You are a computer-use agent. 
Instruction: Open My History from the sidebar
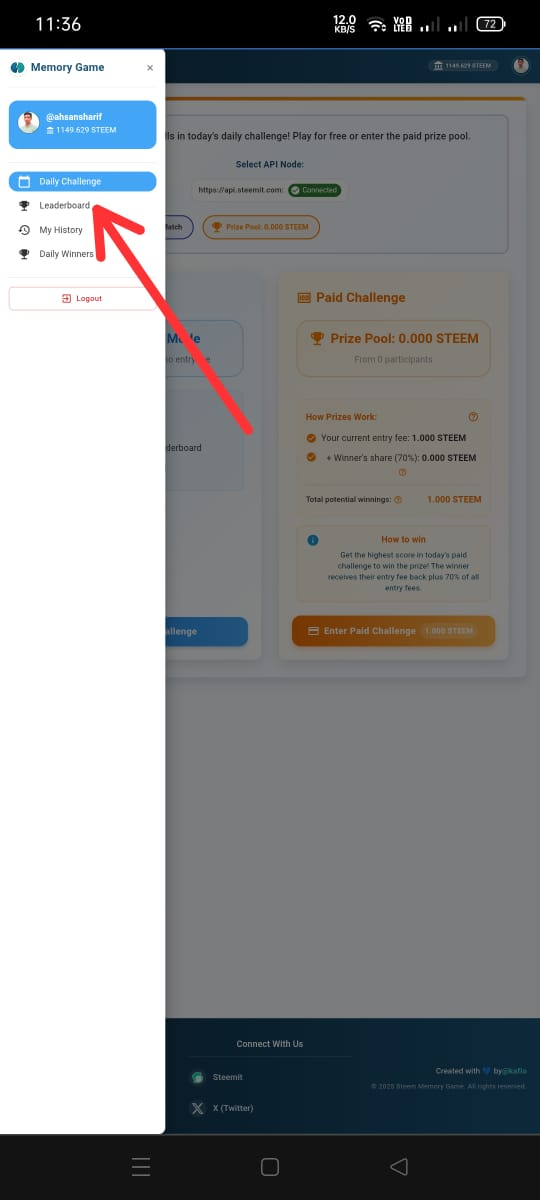tap(83, 230)
